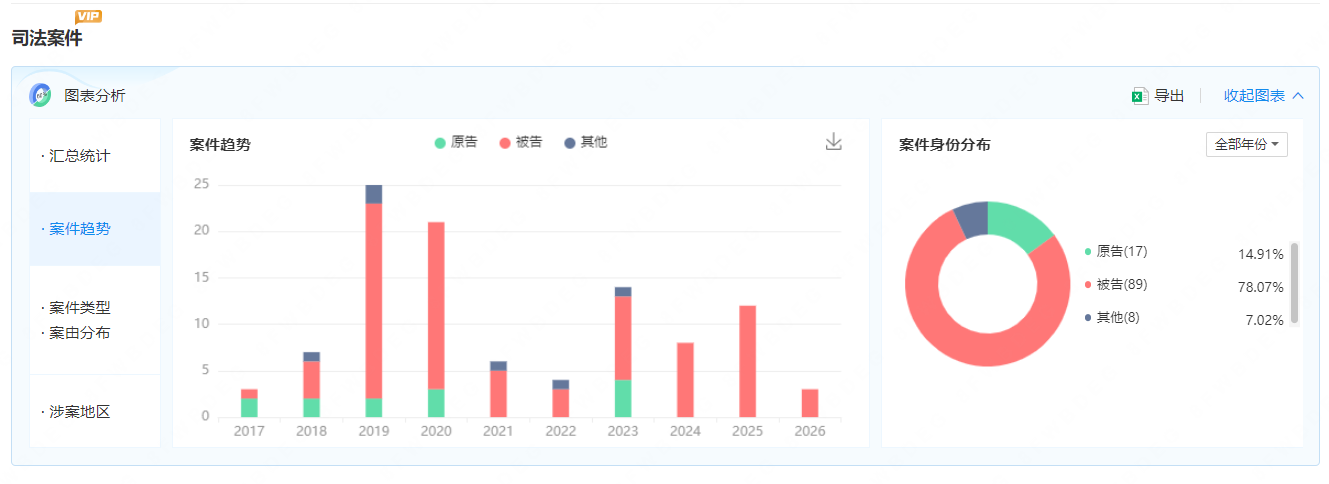
Task: Click the Excel export icon
Action: pos(1139,96)
